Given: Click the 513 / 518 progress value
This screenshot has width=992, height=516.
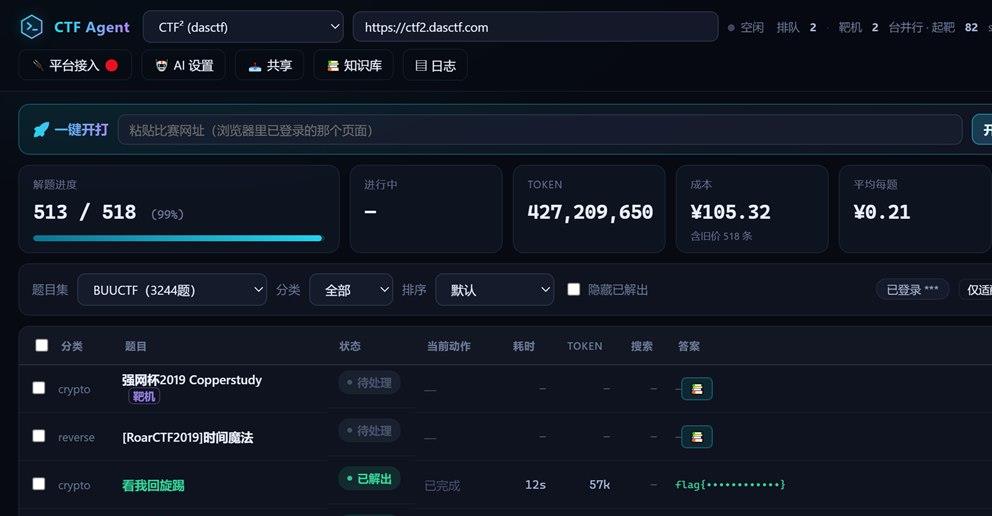Looking at the screenshot, I should 85,212.
